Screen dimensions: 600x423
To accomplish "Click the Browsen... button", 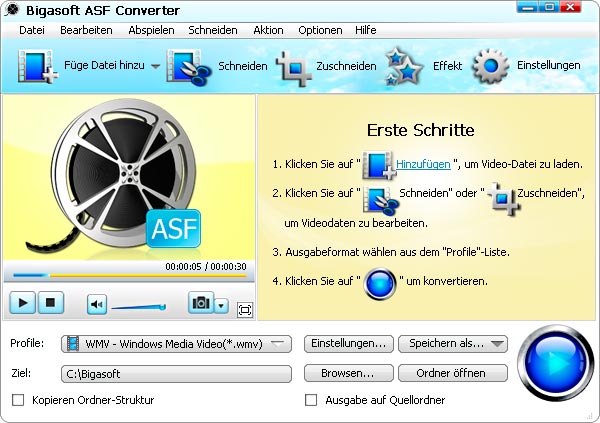I will point(349,373).
